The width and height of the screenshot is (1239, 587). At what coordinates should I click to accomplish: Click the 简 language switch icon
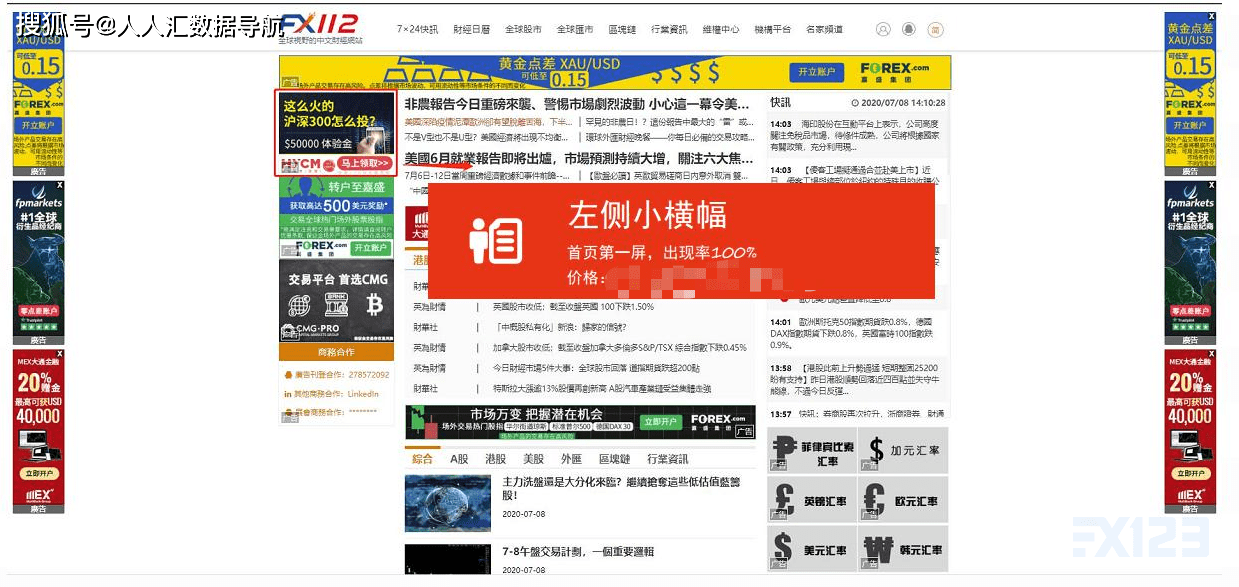tap(936, 30)
